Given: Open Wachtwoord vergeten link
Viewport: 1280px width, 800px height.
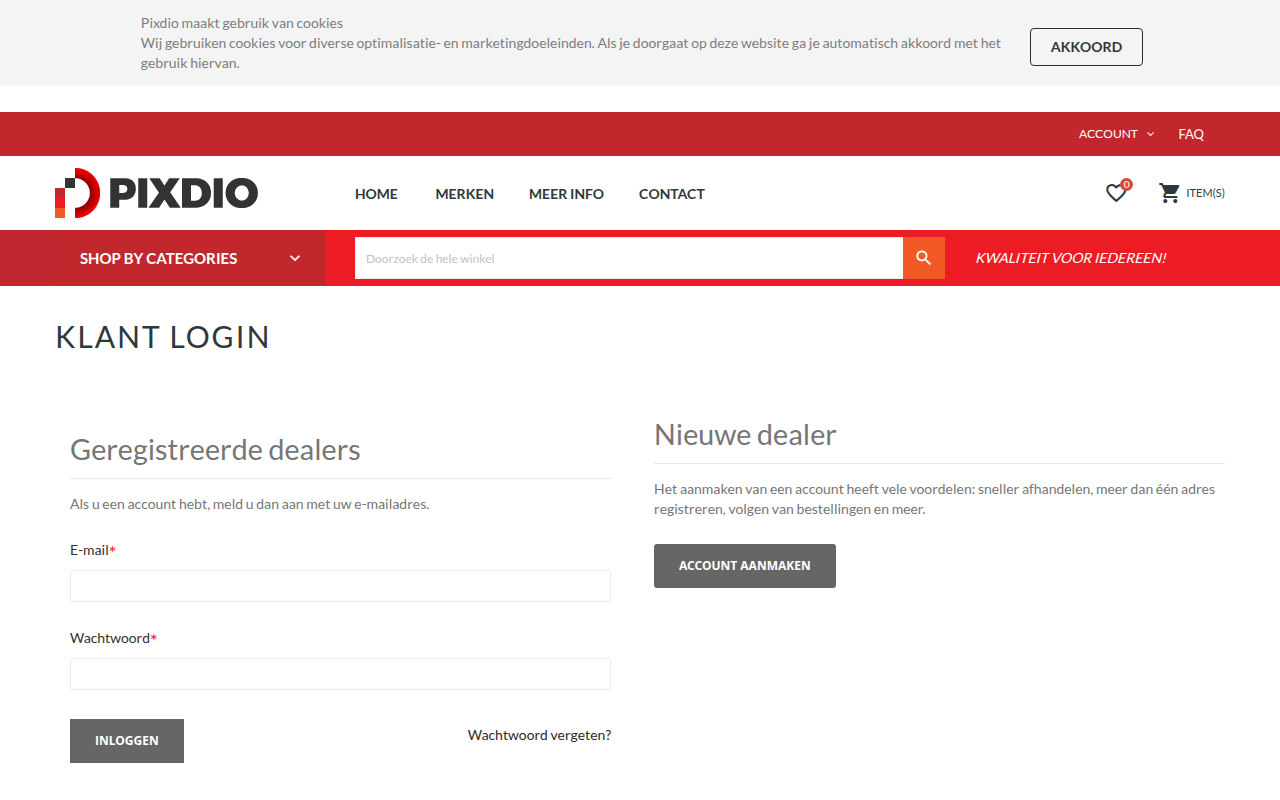Looking at the screenshot, I should coord(539,735).
